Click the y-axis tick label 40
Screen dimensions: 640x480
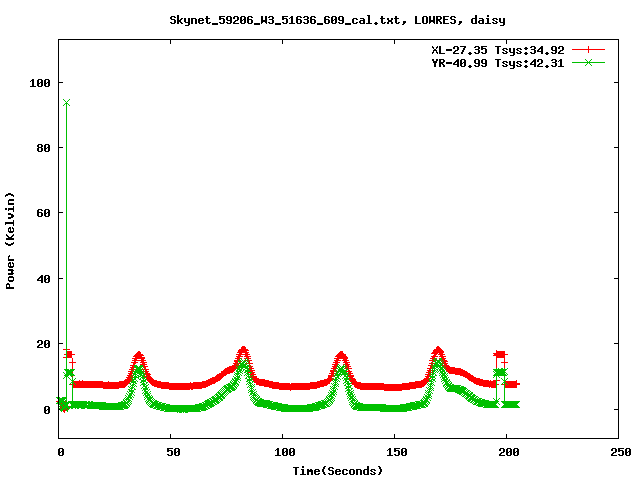pyautogui.click(x=44, y=279)
